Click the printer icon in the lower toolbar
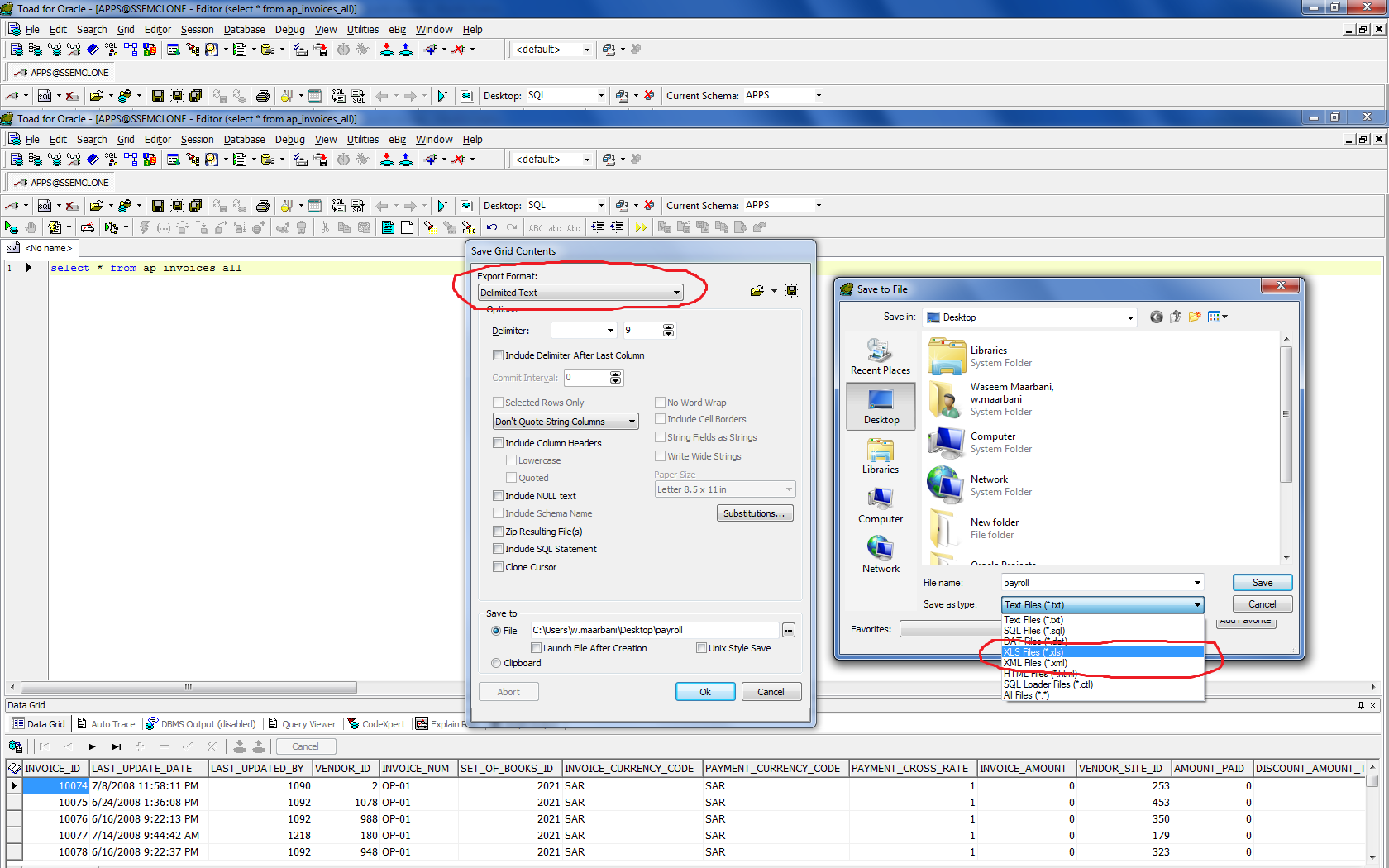 tap(263, 206)
